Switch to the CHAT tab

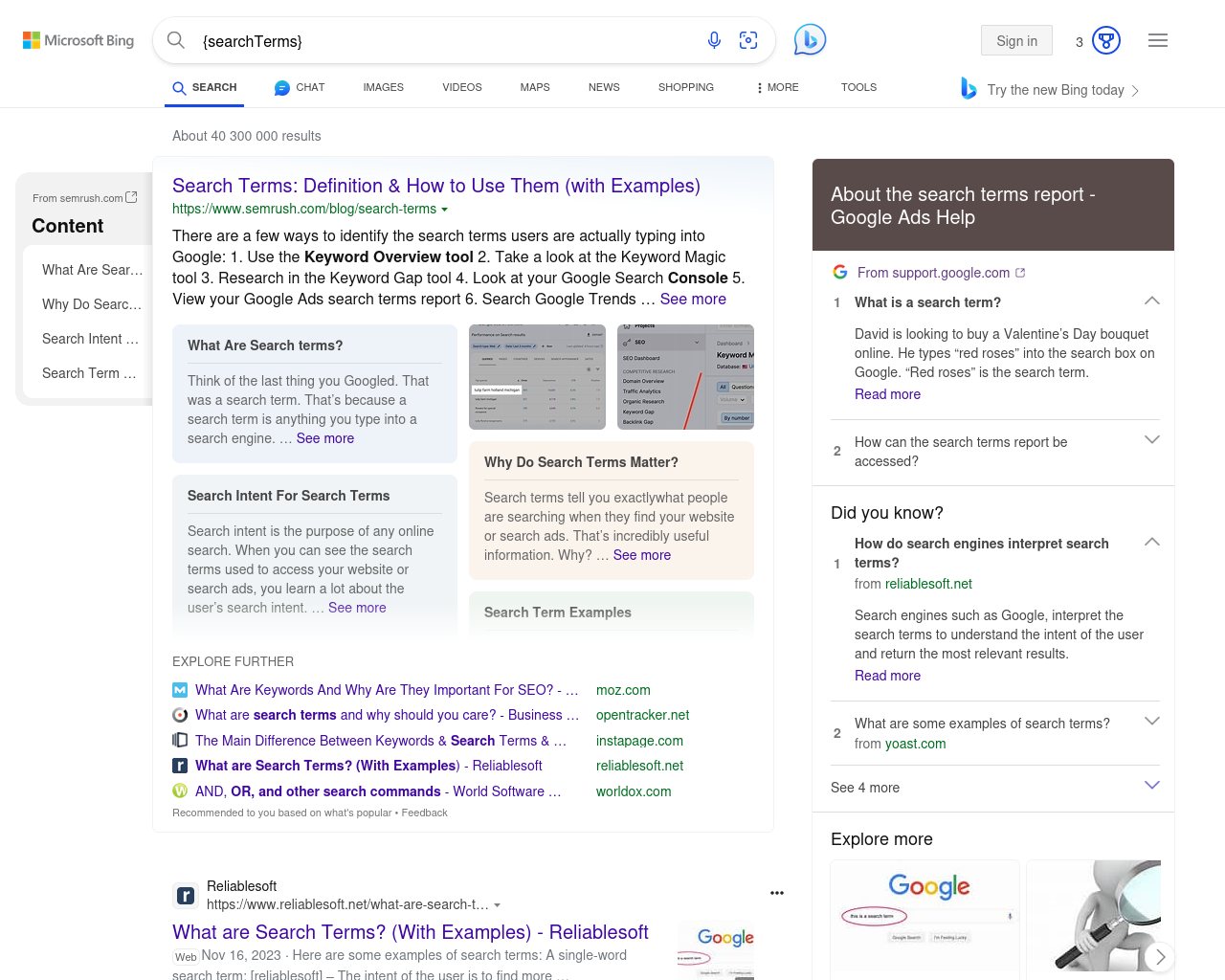point(300,87)
